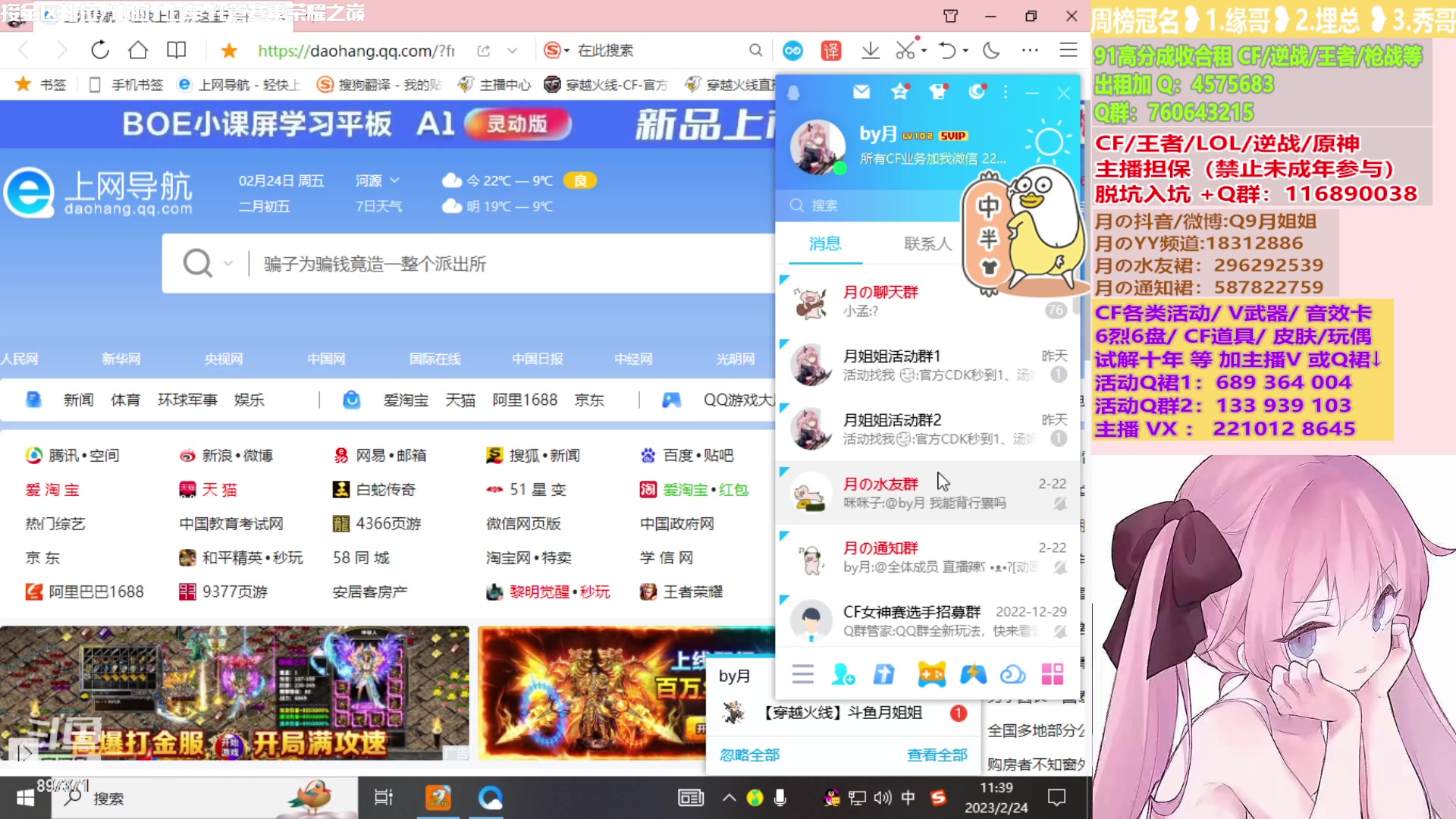
Task: Open 主播中心 bookmark
Action: 494,85
